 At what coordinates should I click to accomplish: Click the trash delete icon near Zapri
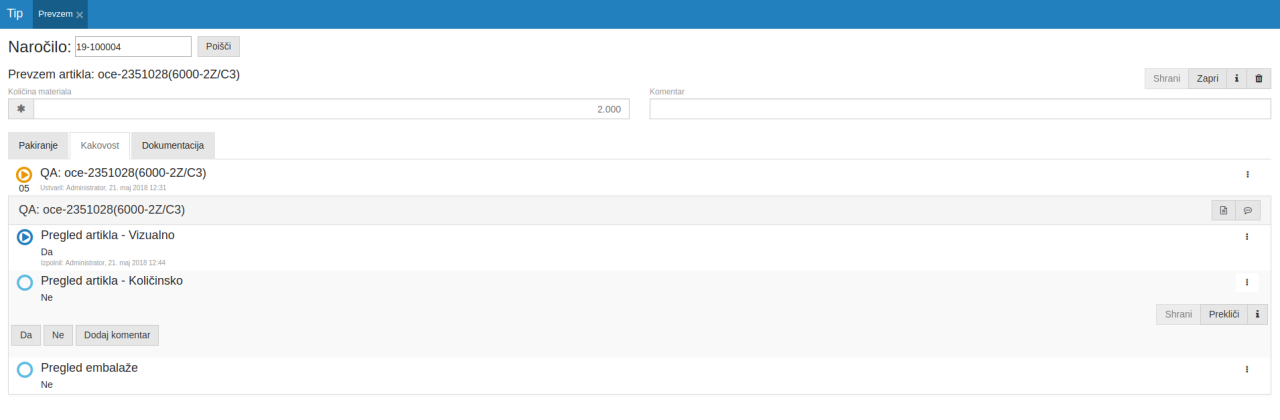point(1259,79)
